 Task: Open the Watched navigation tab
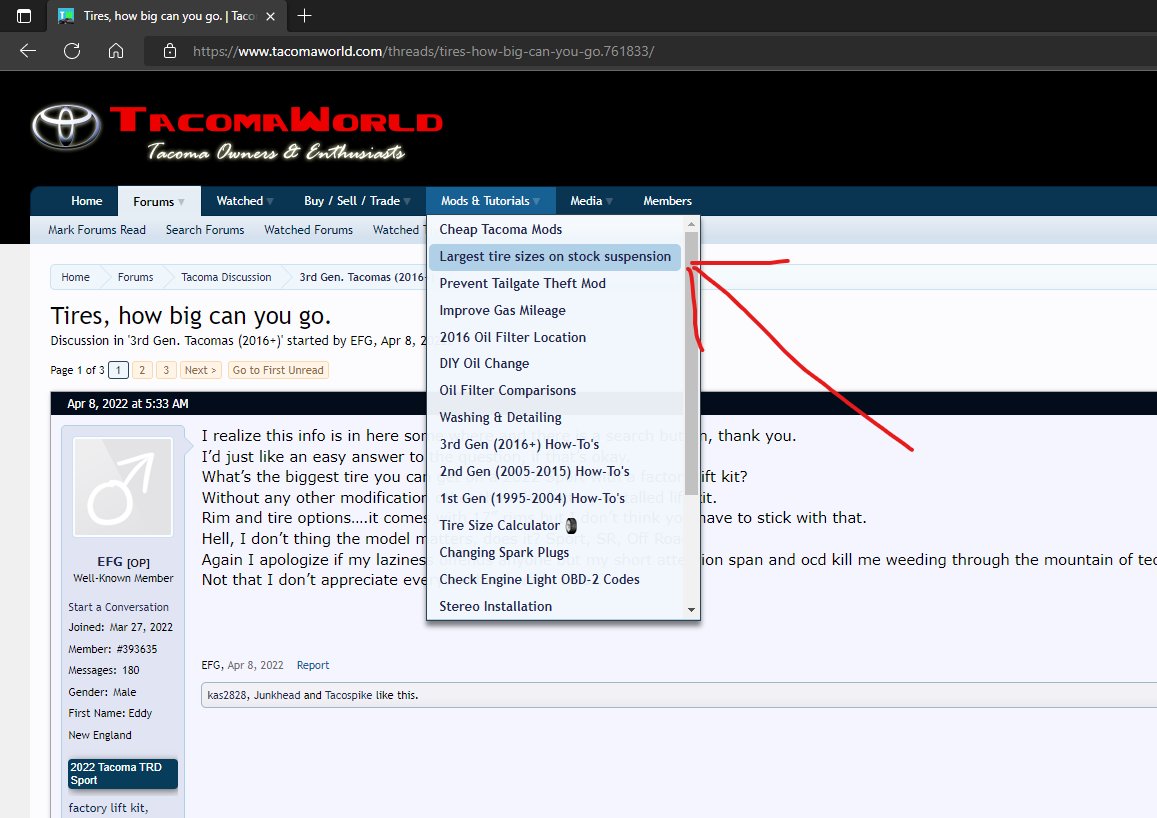point(239,201)
